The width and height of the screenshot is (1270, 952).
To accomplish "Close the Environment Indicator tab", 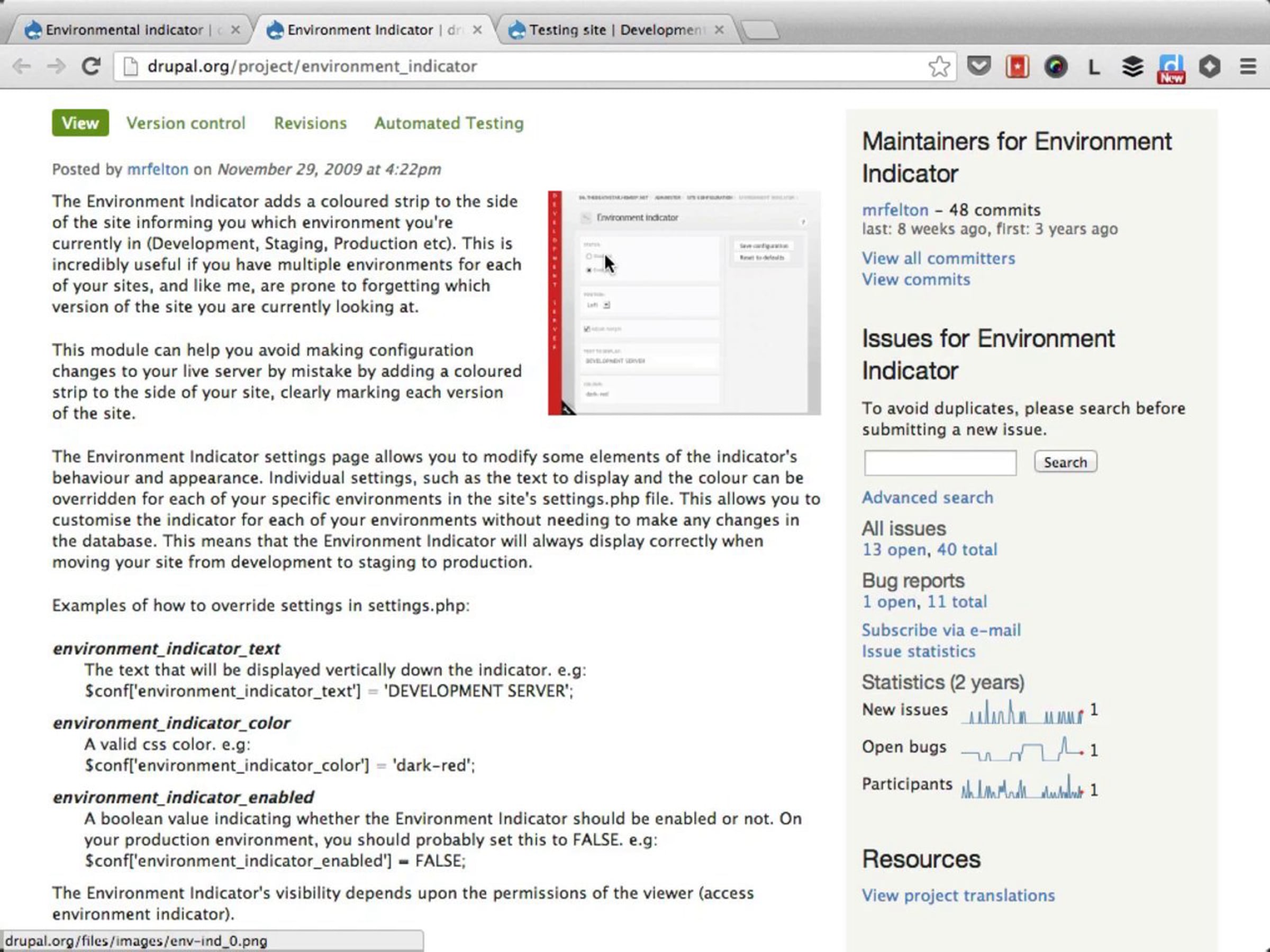I will coord(477,30).
